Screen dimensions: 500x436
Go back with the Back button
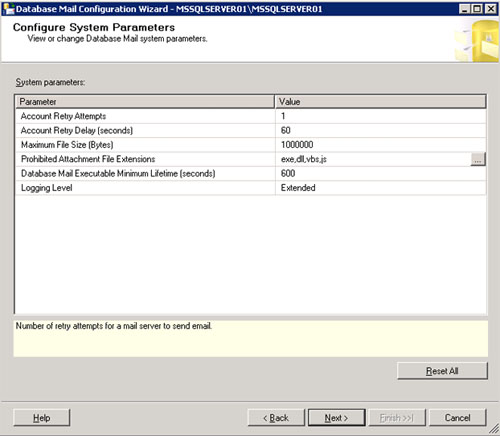click(x=276, y=418)
